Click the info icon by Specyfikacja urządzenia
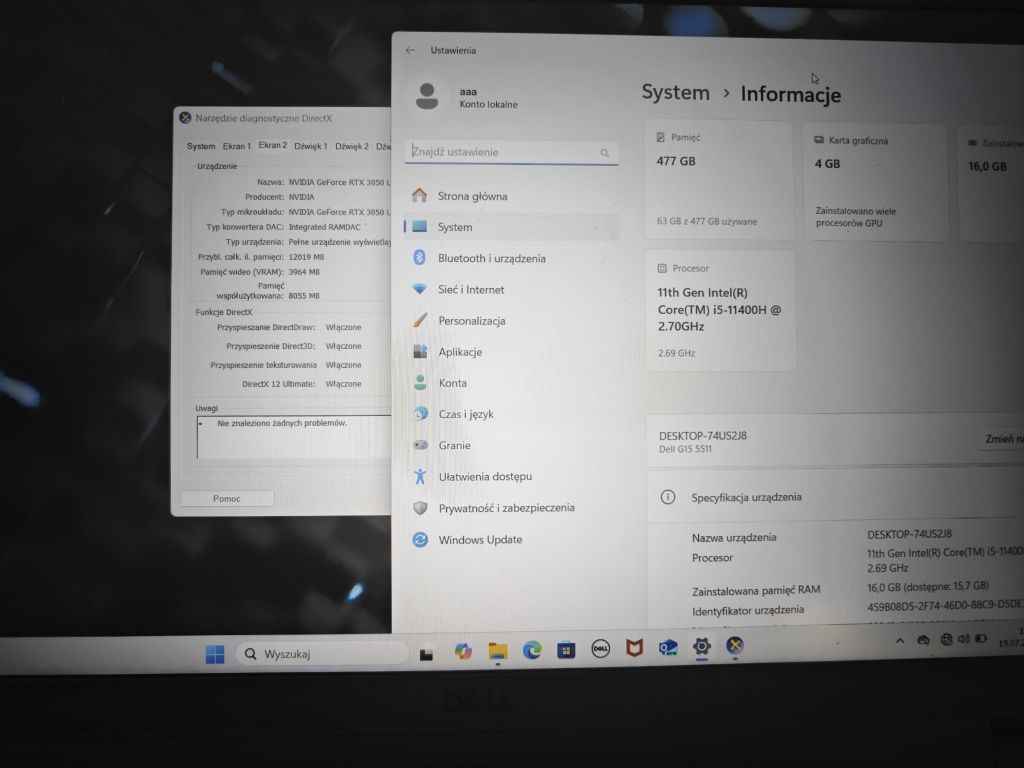This screenshot has width=1024, height=768. (667, 497)
